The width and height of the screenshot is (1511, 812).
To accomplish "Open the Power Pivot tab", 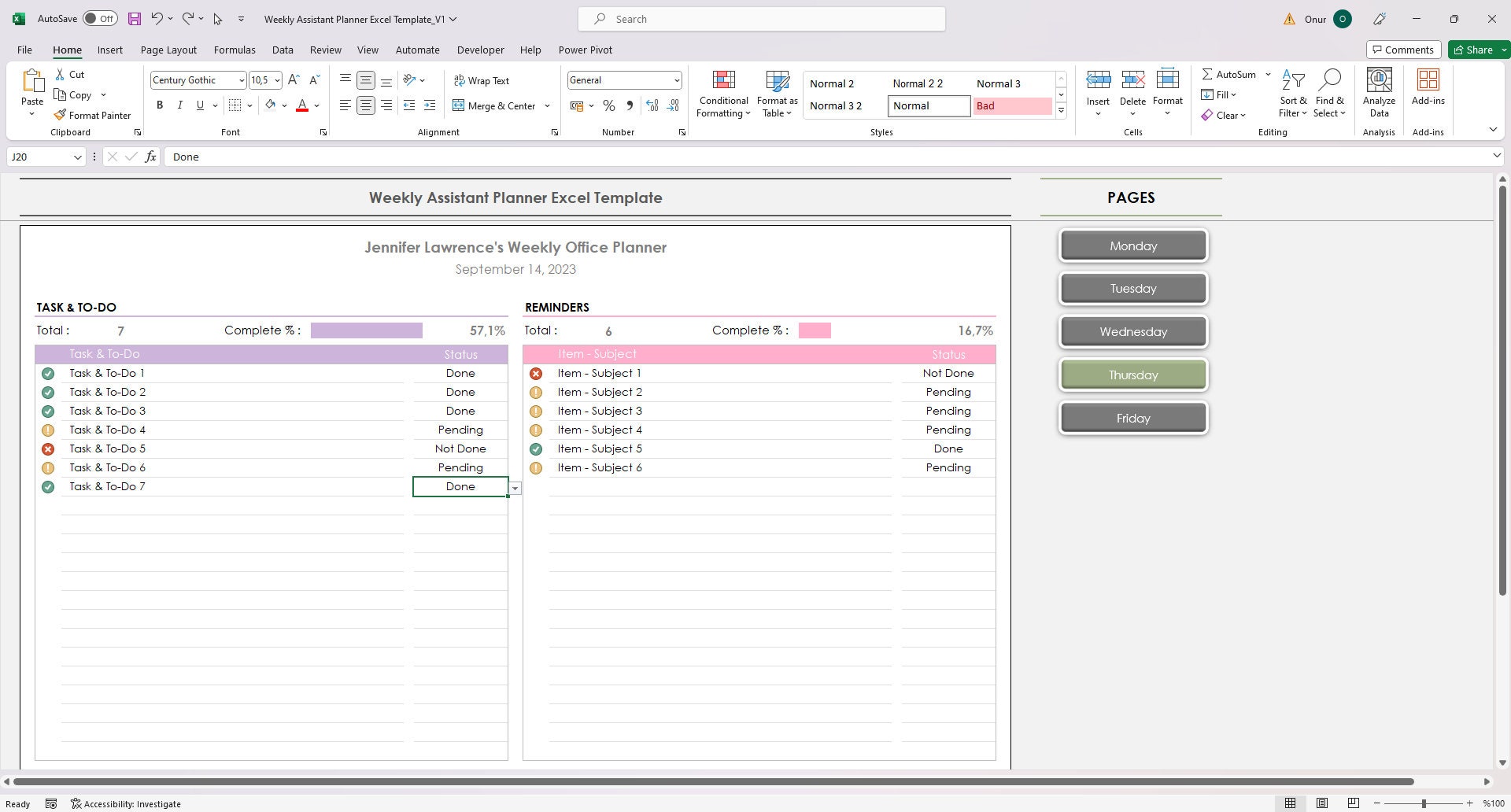I will pos(585,50).
